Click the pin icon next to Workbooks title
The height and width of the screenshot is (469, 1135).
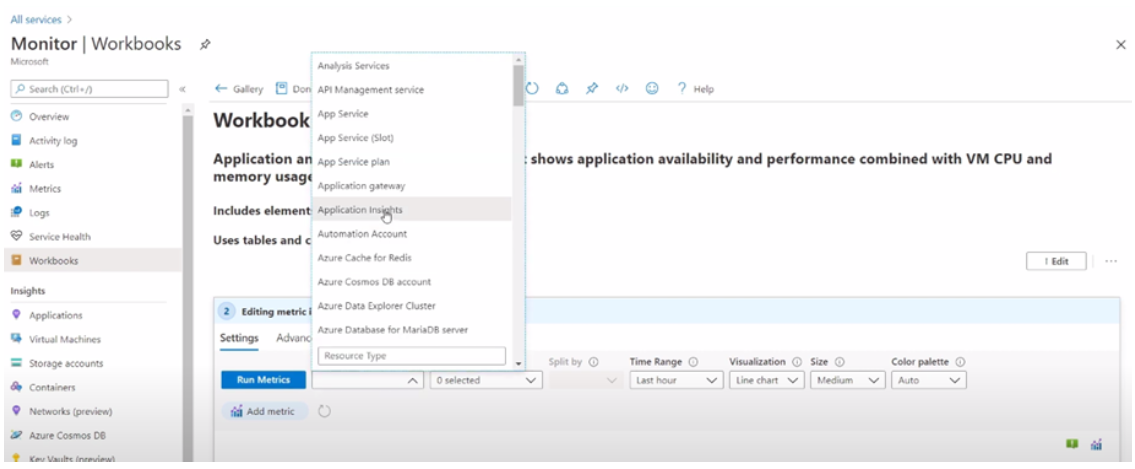coord(205,44)
